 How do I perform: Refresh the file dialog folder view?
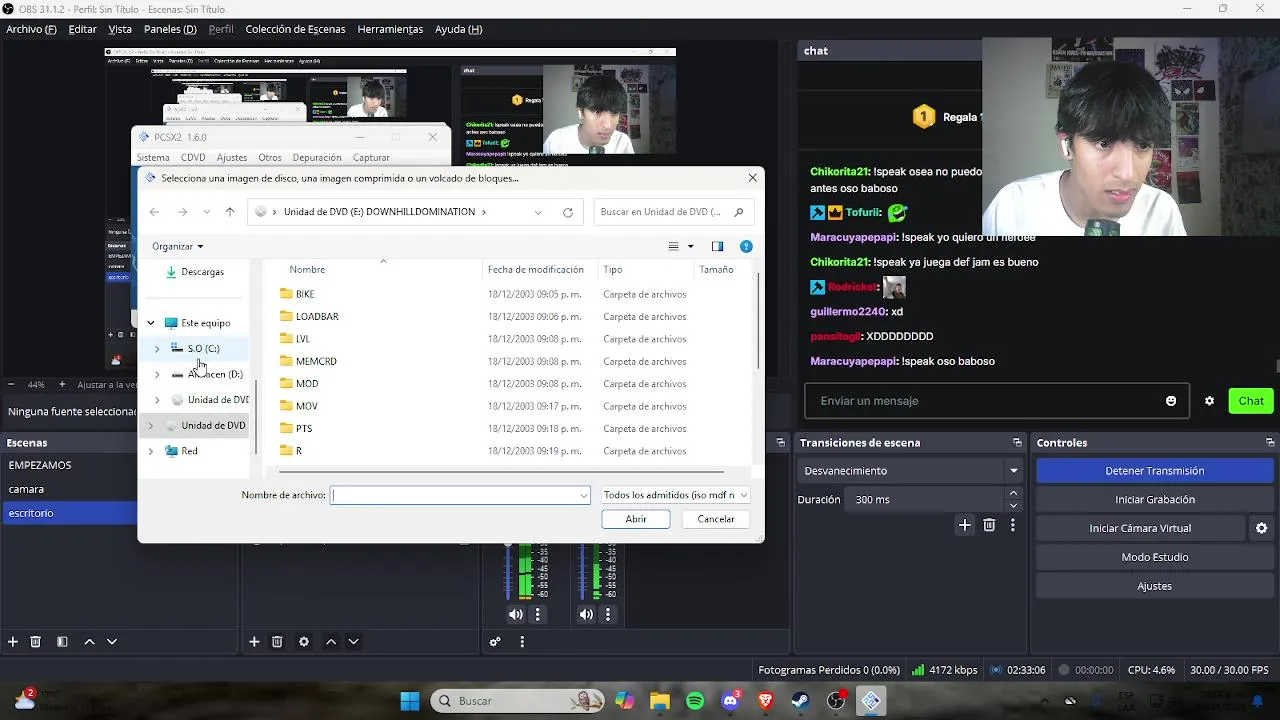(x=568, y=212)
